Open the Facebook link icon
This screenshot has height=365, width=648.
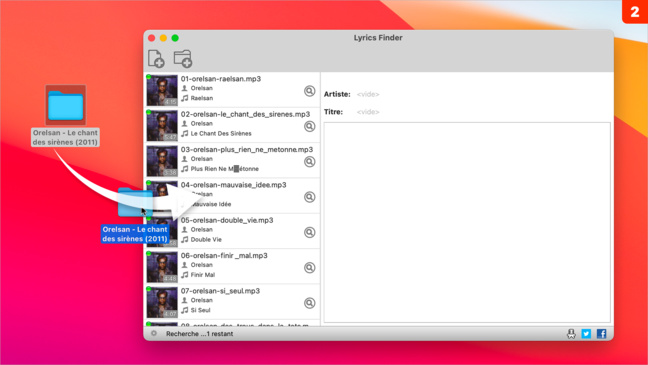[x=602, y=334]
